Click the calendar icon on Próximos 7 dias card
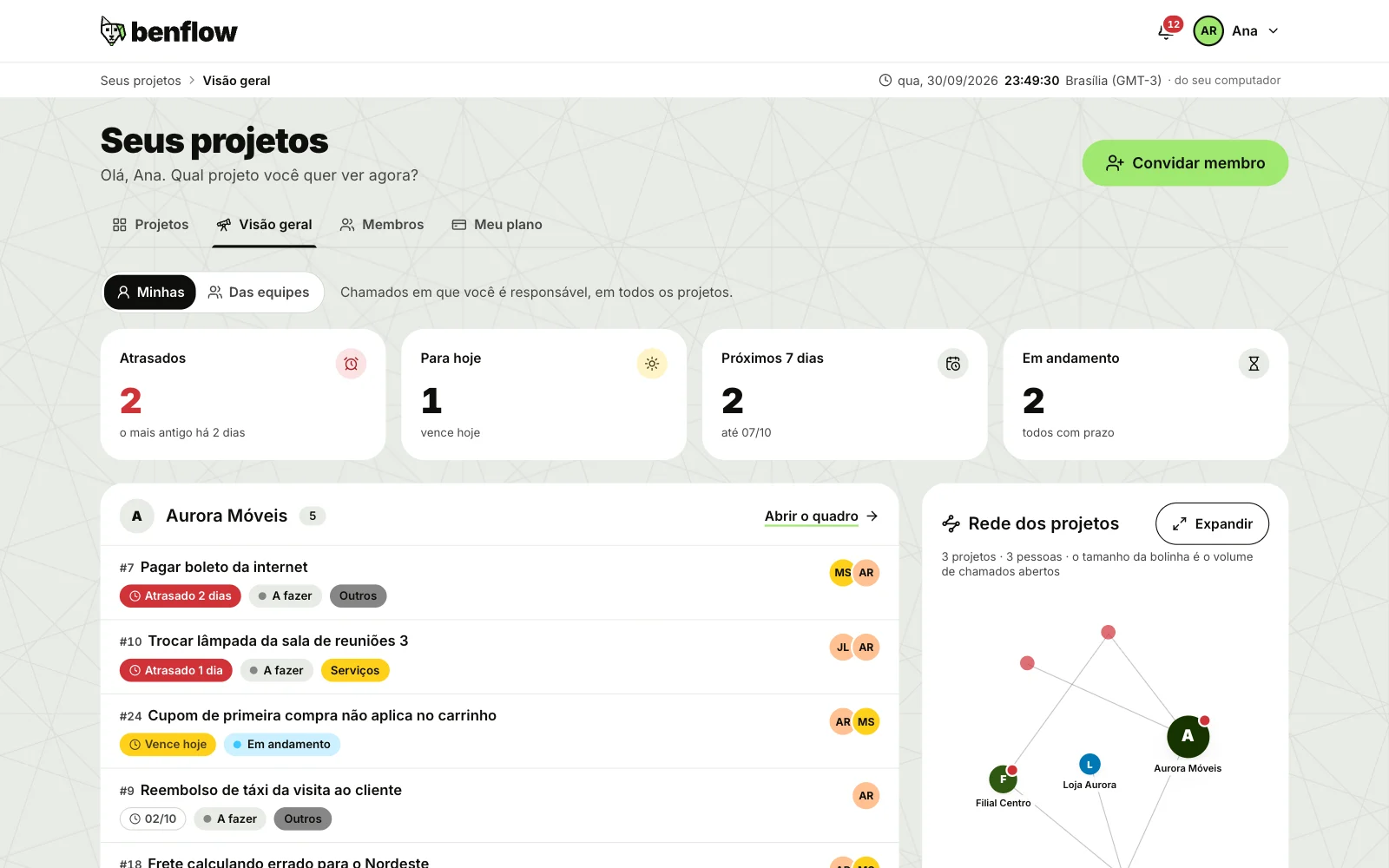Image resolution: width=1389 pixels, height=868 pixels. point(952,364)
